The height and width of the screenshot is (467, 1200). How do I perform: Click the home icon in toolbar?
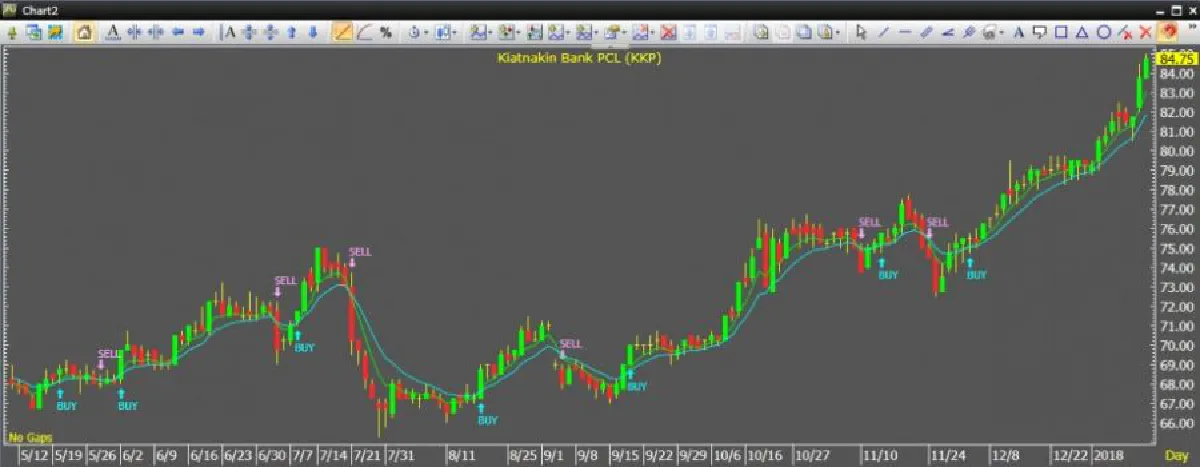(x=84, y=32)
